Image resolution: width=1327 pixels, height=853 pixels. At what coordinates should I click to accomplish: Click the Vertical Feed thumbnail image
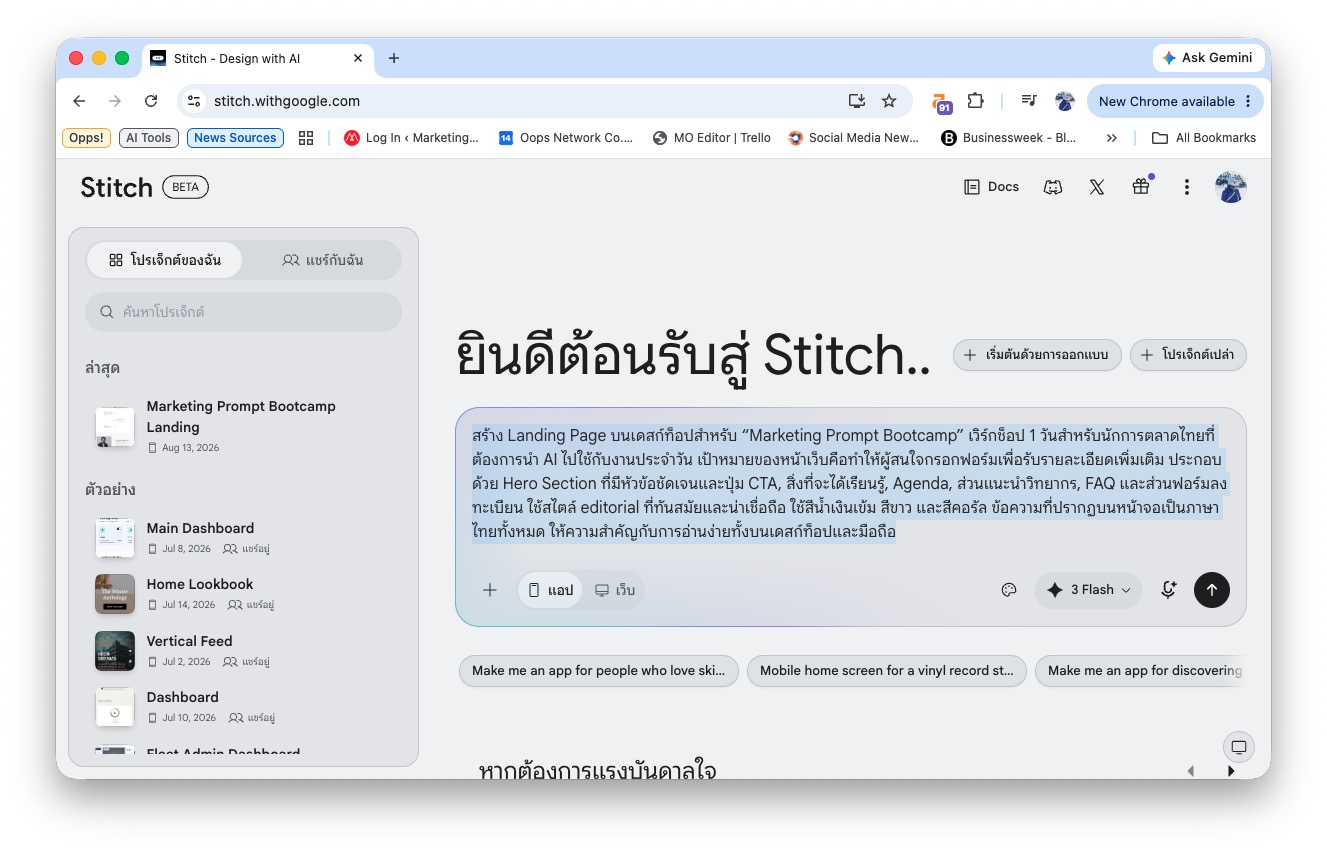pos(115,651)
